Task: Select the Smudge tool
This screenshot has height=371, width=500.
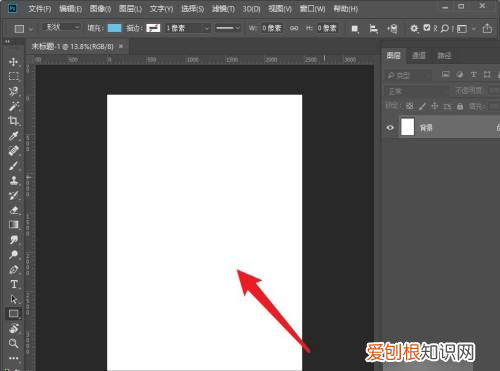Action: pos(13,240)
